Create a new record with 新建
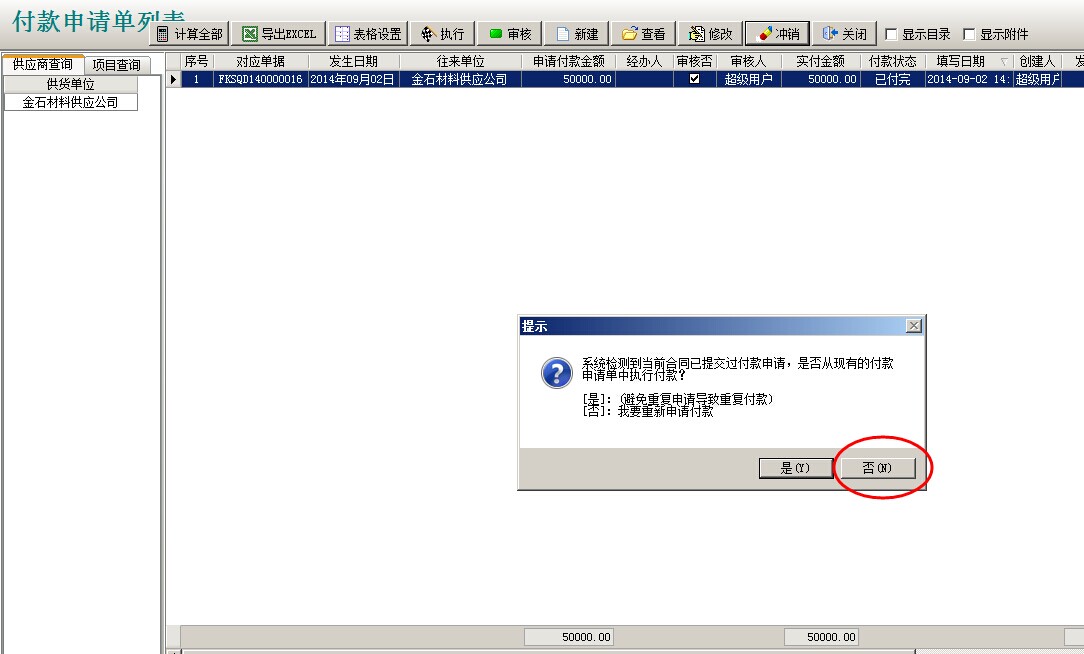The height and width of the screenshot is (654, 1084). [577, 34]
